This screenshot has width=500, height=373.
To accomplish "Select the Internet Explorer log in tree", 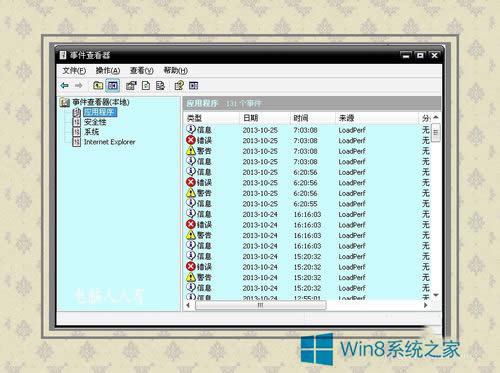I will tap(109, 142).
